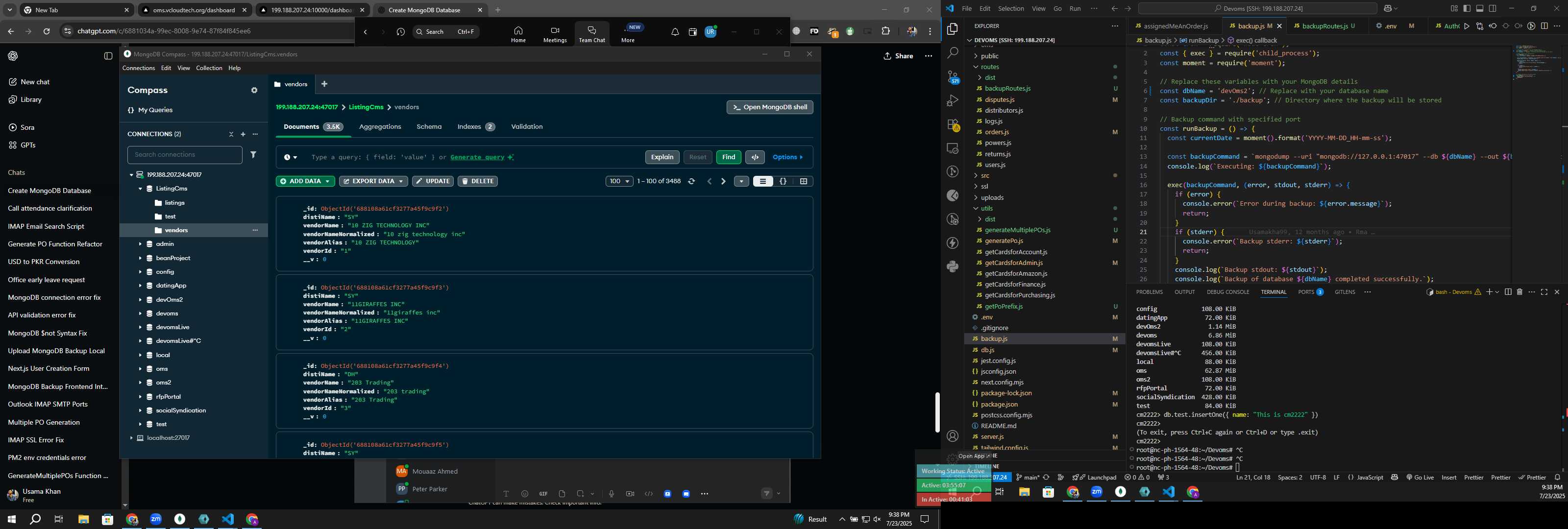
Task: Kill the bash terminal with trash icon
Action: pos(1519,292)
